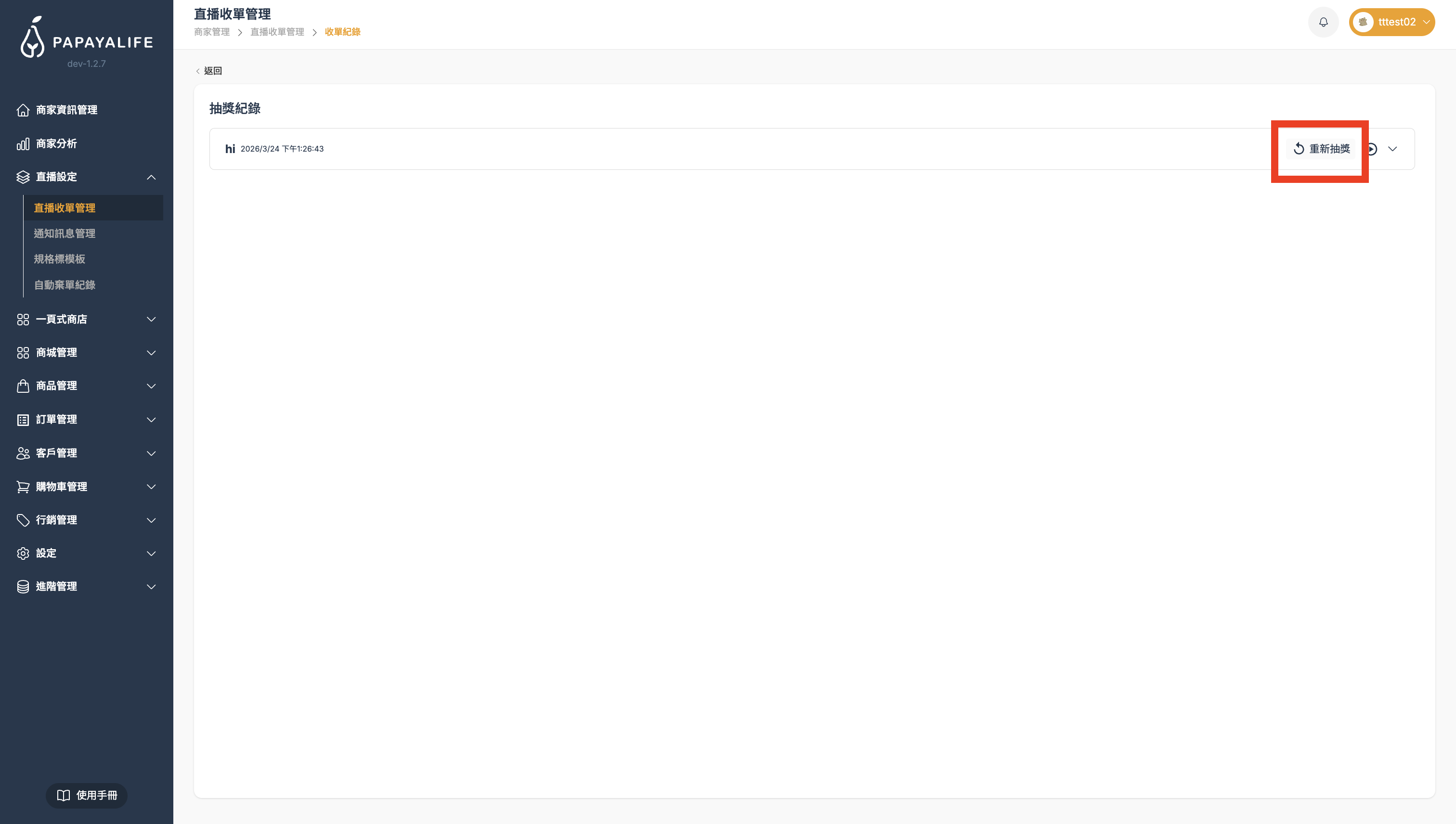Select 規格標模板 submenu item
1456x824 pixels.
click(59, 259)
